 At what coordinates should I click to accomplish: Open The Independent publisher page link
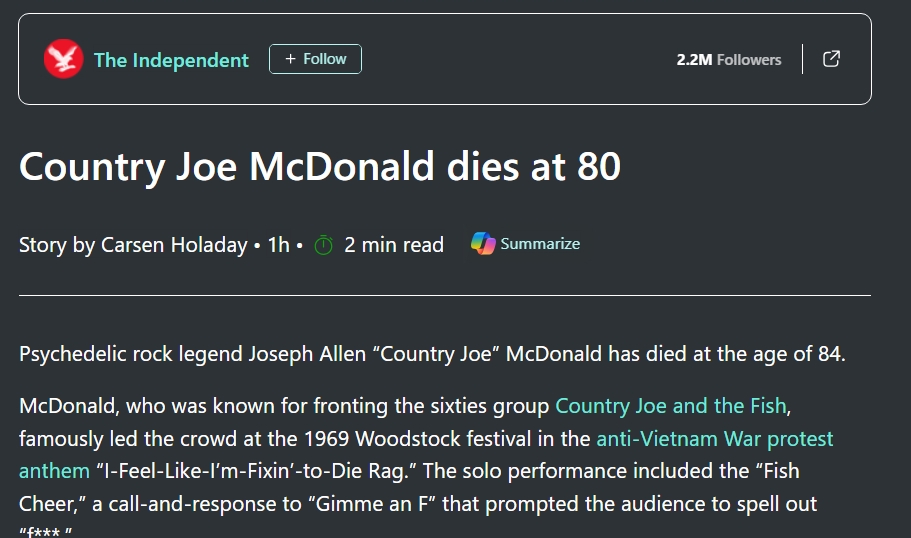point(171,60)
